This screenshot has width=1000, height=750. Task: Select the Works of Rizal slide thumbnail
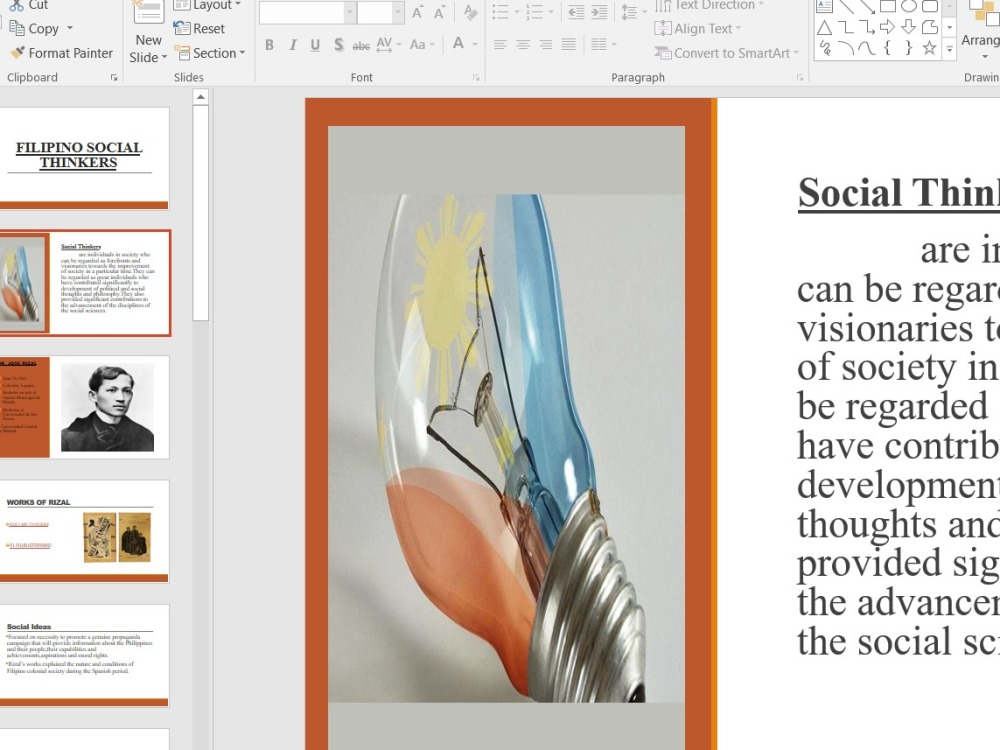click(84, 531)
